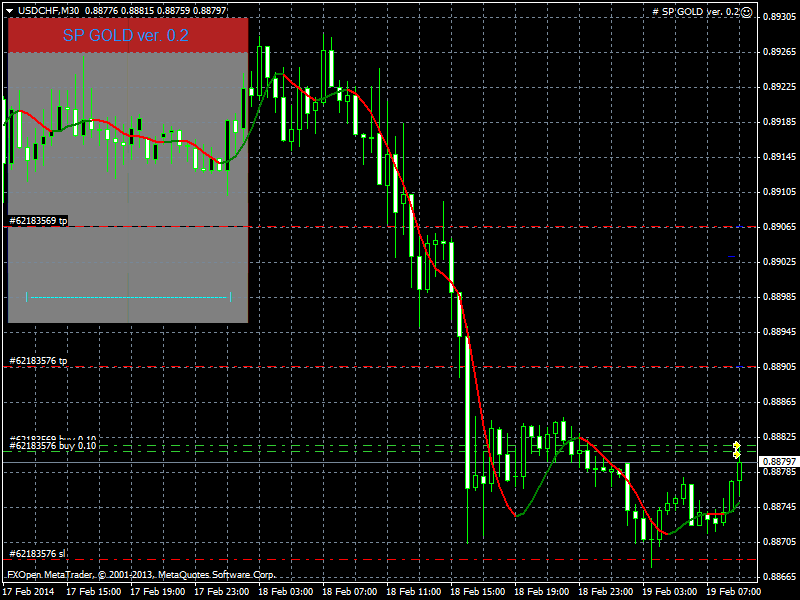800x600 pixels.
Task: Click the '#62183576 tp' take-profit label
Action: click(38, 361)
